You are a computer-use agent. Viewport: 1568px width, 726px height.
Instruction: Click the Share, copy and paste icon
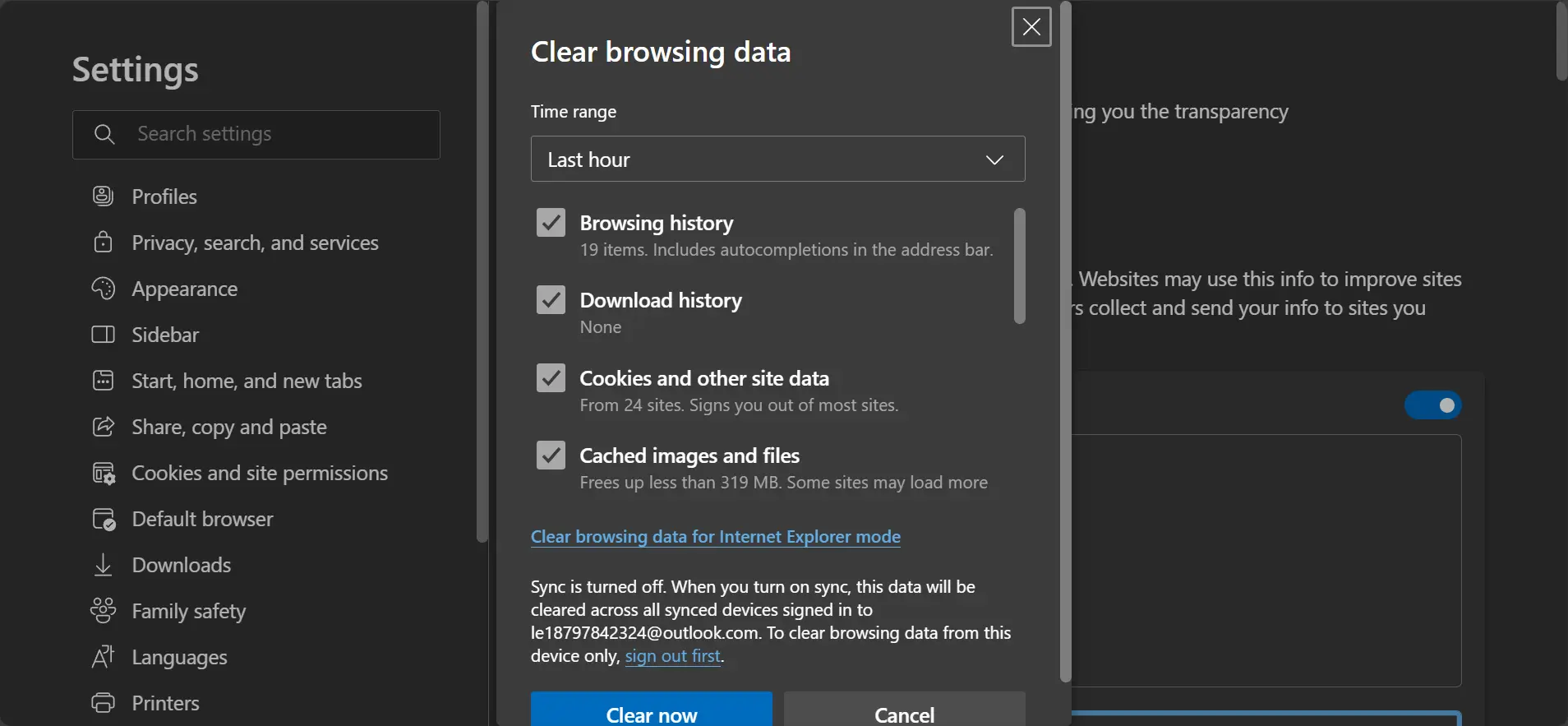pyautogui.click(x=103, y=426)
